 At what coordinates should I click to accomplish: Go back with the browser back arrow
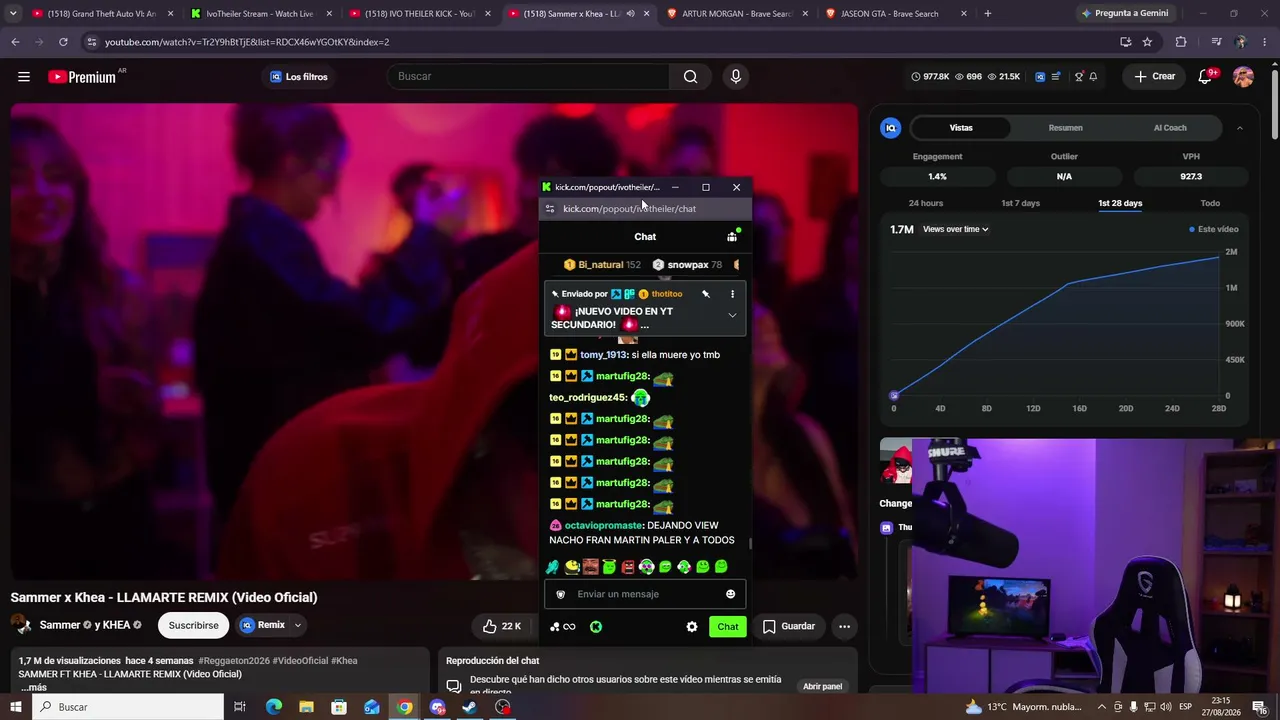pyautogui.click(x=15, y=42)
